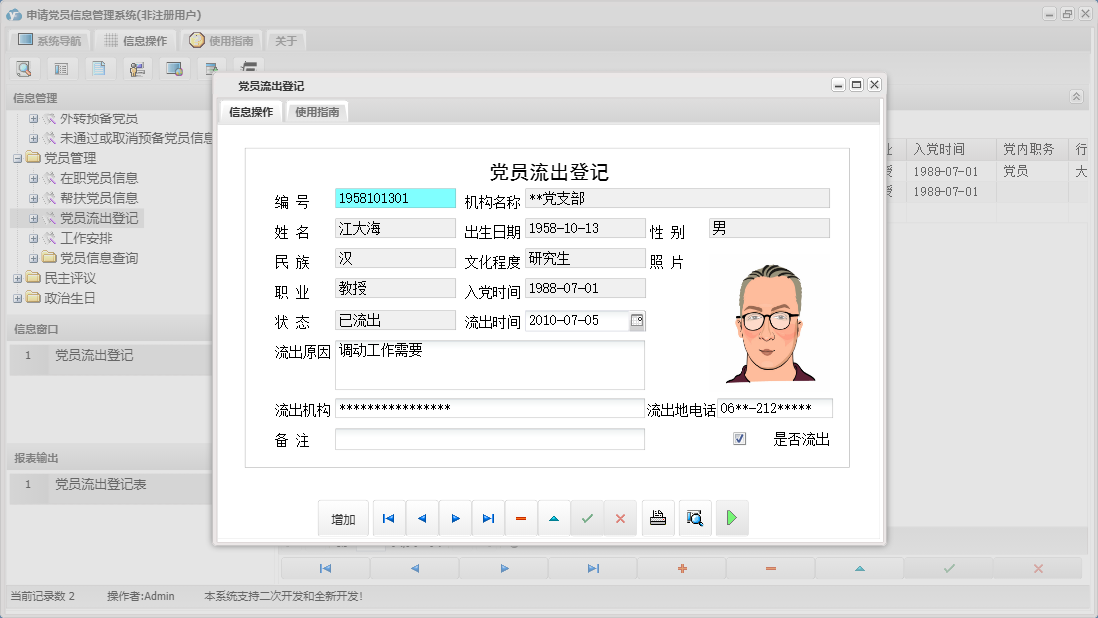
Task: Select the personnel management icon in toolbar
Action: 137,68
